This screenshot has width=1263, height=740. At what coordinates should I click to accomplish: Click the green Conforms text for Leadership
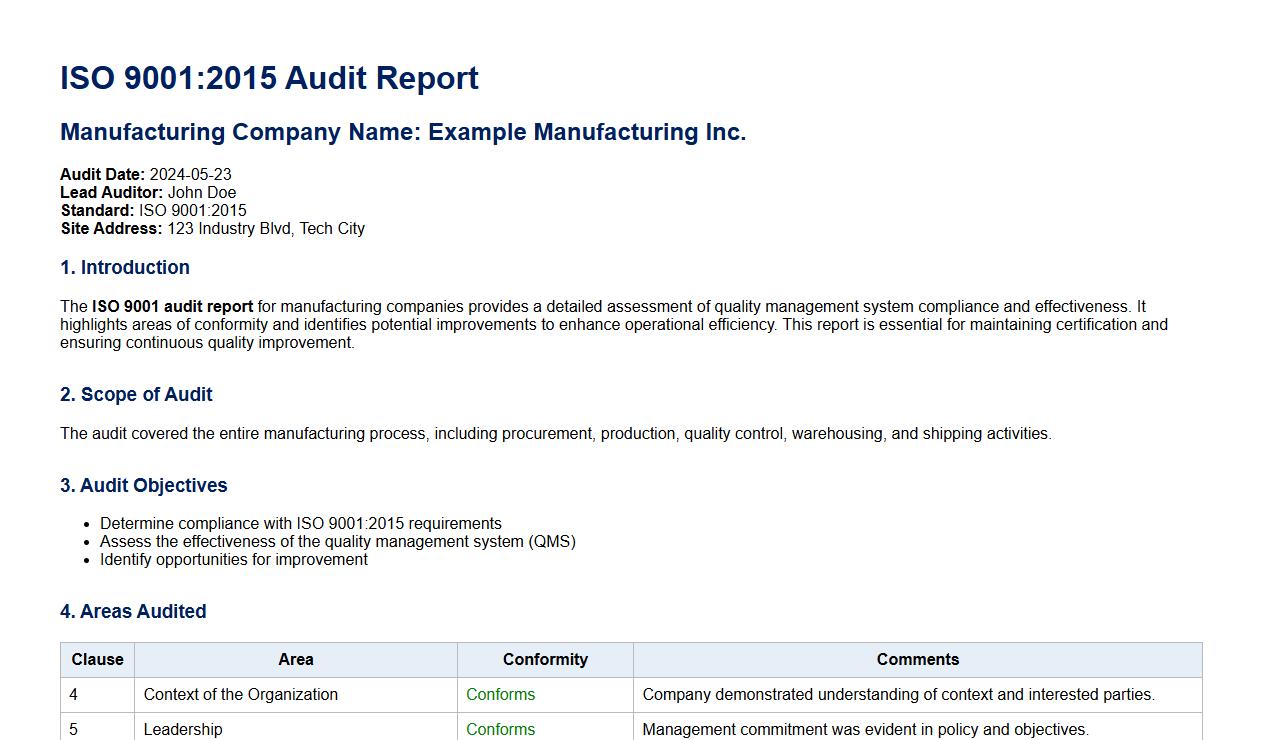coord(500,729)
